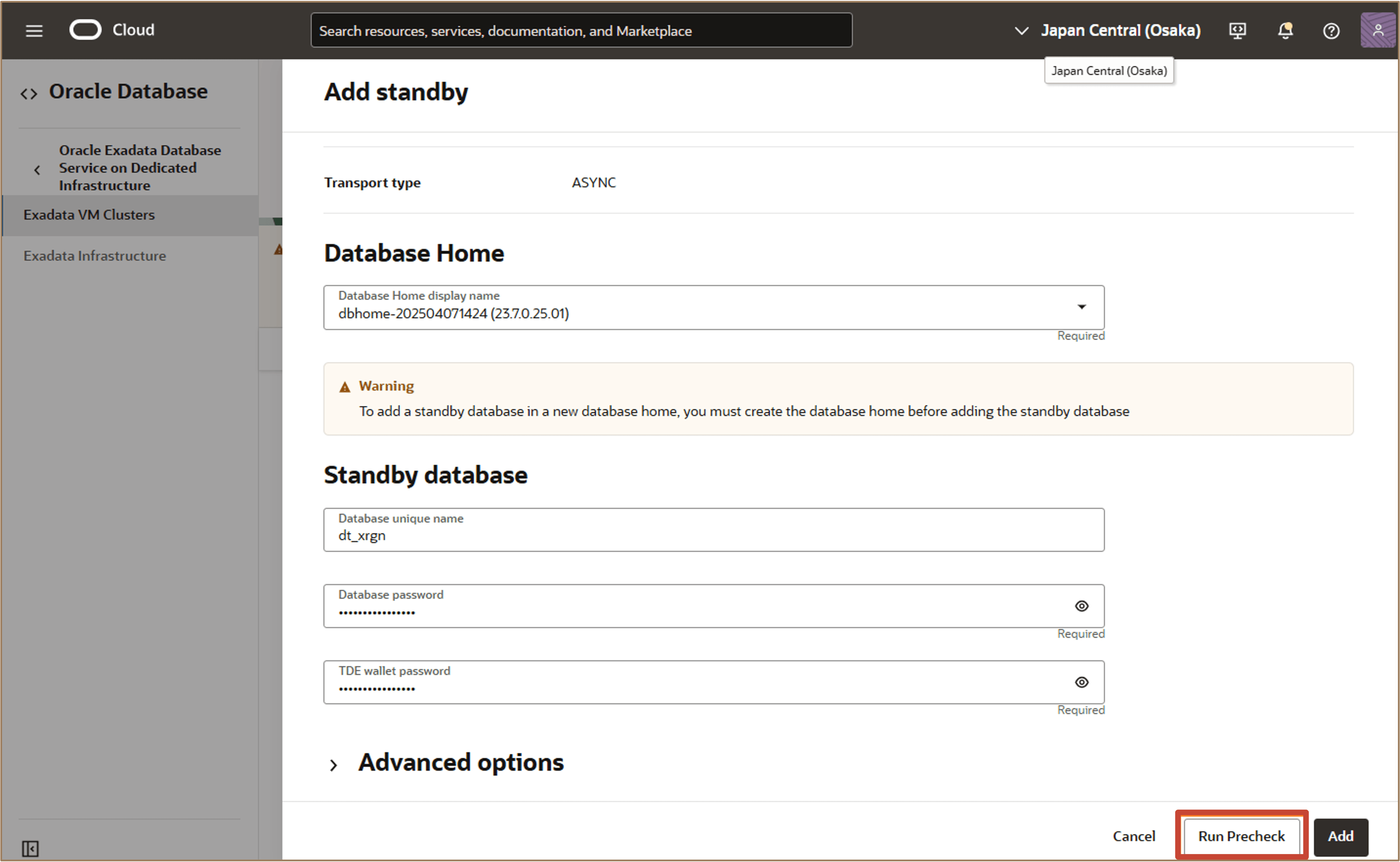Click into the Database unique name field
The image size is (1400, 862).
tap(713, 530)
